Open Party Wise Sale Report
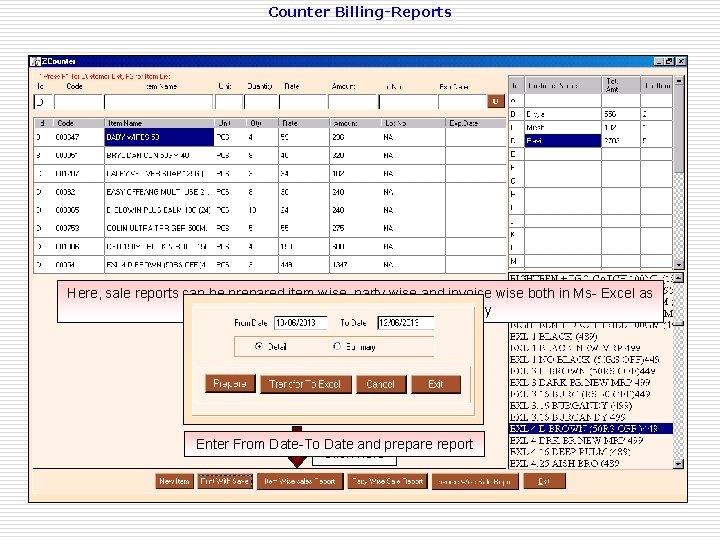720x540 pixels. click(x=388, y=481)
